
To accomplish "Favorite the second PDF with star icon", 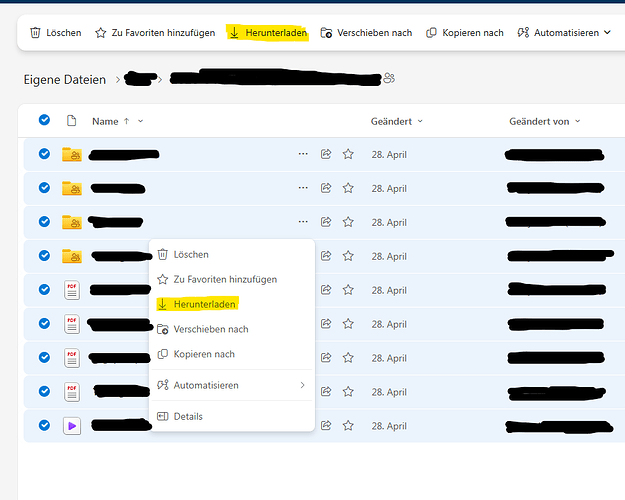I will [x=348, y=323].
